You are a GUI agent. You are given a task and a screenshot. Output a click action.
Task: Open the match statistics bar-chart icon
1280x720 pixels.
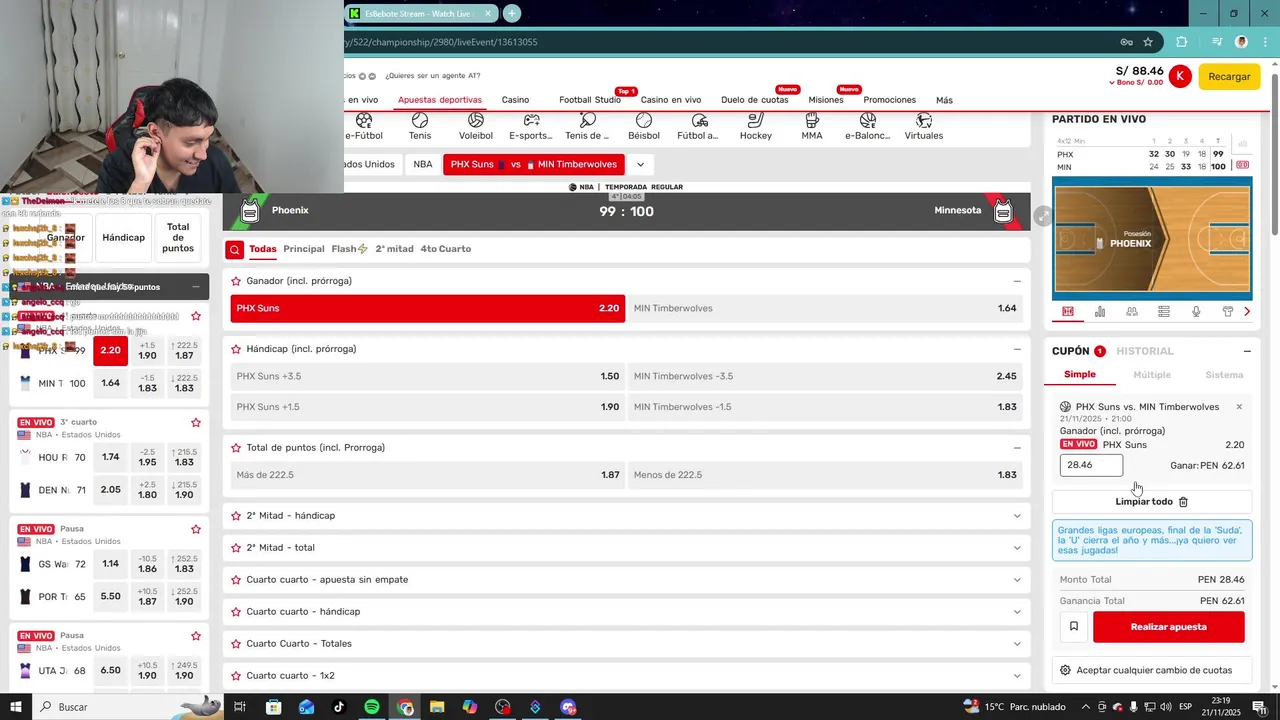(1100, 312)
